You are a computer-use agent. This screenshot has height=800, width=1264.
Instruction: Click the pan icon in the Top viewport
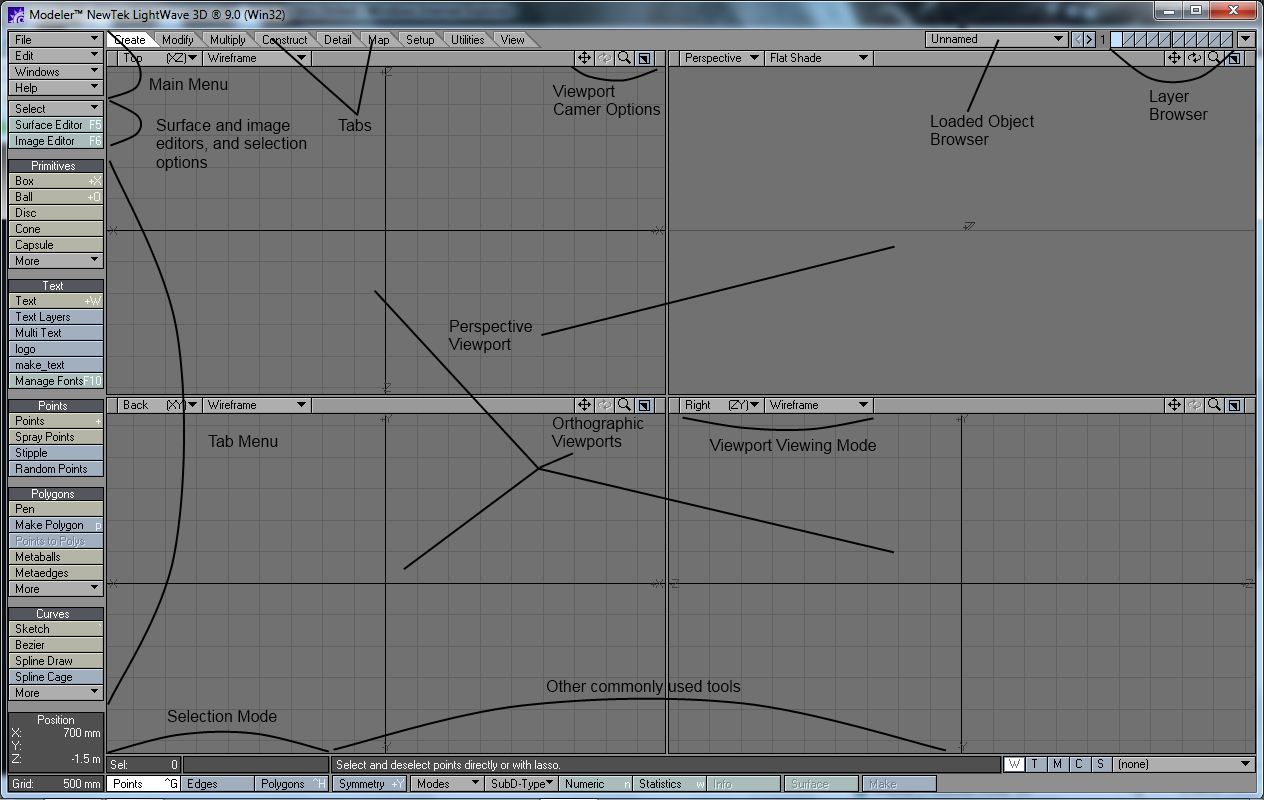[584, 58]
